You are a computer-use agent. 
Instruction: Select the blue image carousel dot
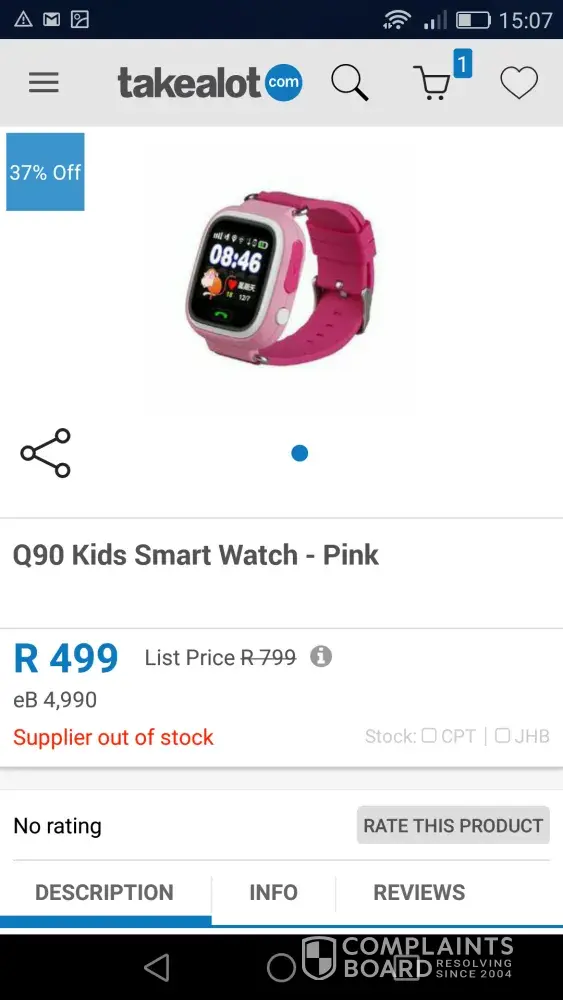(x=300, y=453)
